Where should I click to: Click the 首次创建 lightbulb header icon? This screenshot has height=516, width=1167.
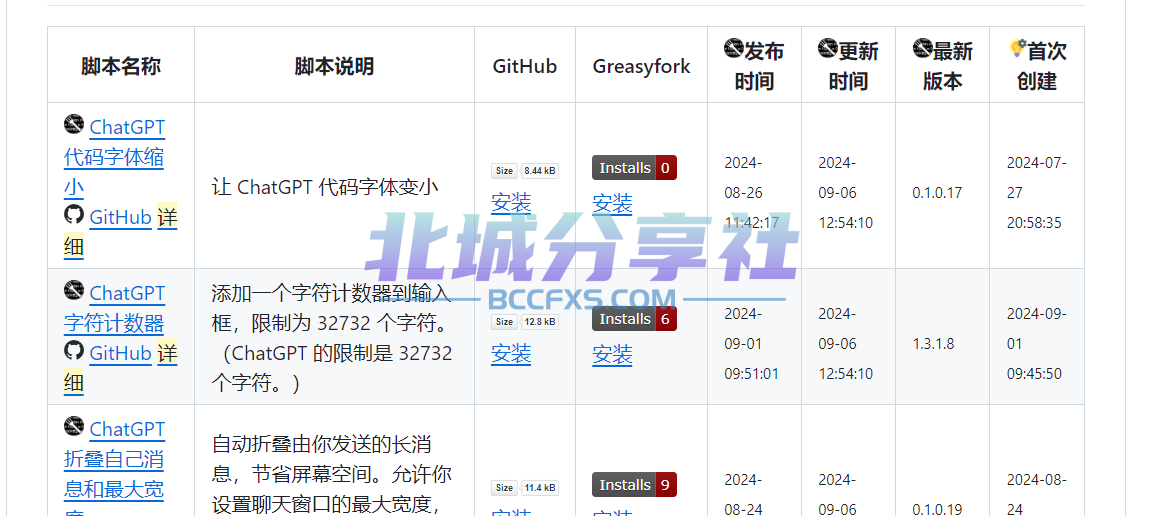coord(1017,49)
